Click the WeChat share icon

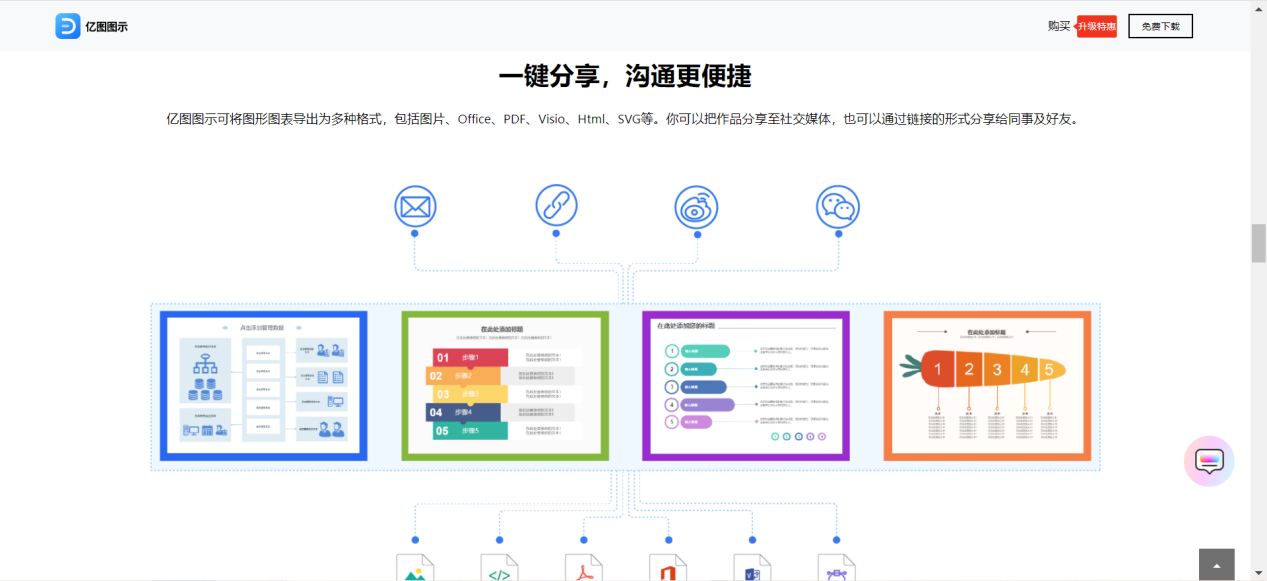[x=837, y=206]
